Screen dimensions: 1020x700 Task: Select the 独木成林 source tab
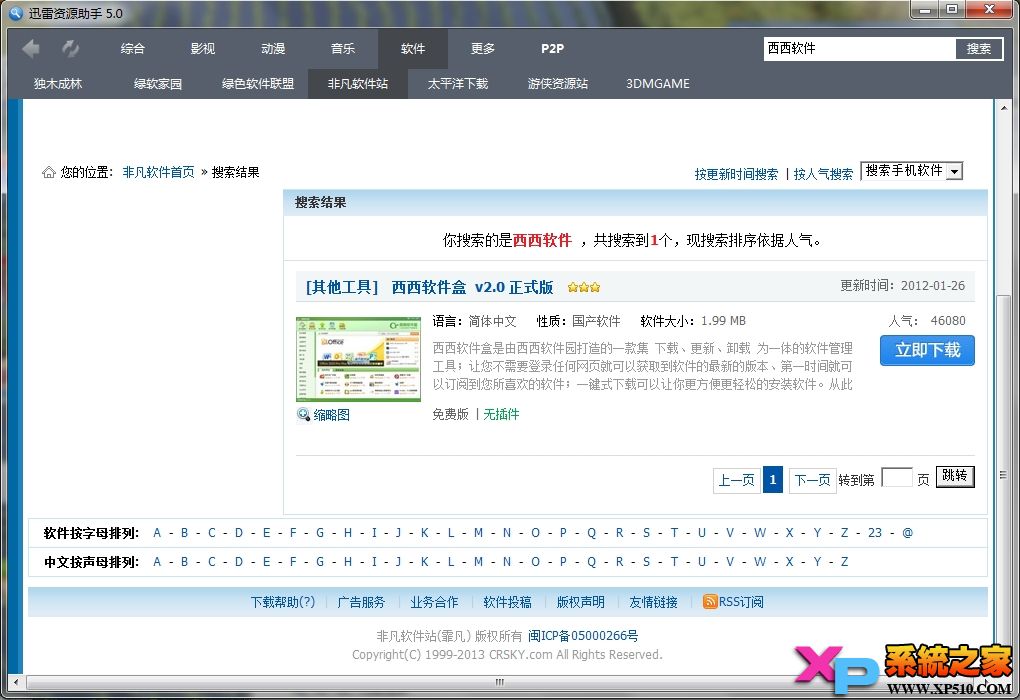(x=58, y=83)
